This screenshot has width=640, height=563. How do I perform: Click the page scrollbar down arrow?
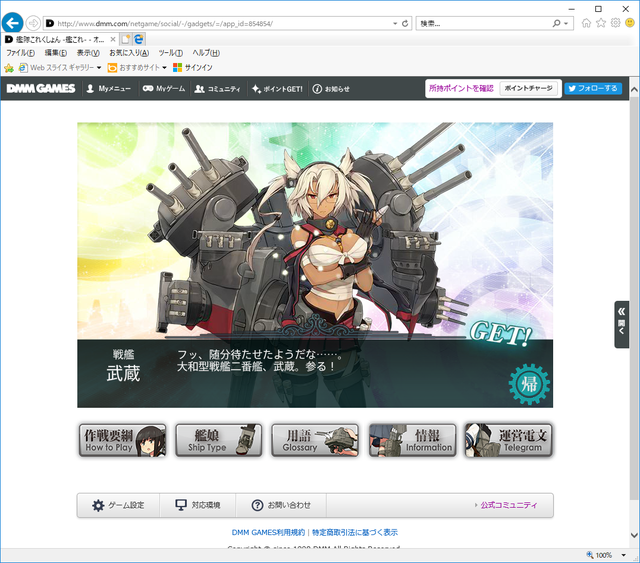tap(634, 535)
